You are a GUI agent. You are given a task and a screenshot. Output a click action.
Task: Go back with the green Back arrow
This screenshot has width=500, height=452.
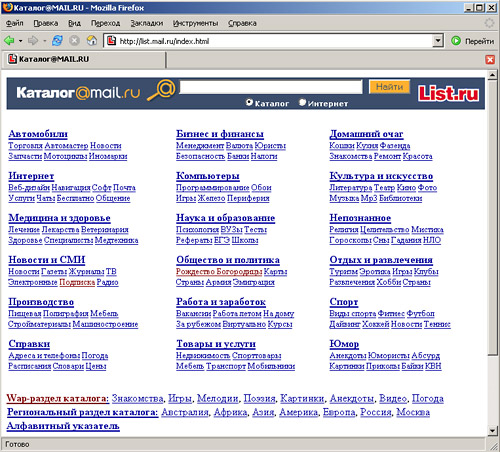pyautogui.click(x=9, y=41)
